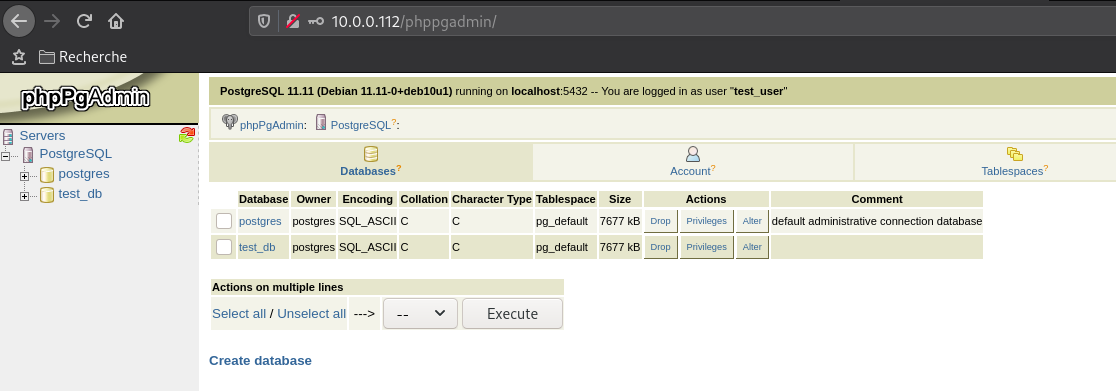Click the postgres database cylinder icon
Image resolution: width=1116 pixels, height=391 pixels.
coord(47,174)
